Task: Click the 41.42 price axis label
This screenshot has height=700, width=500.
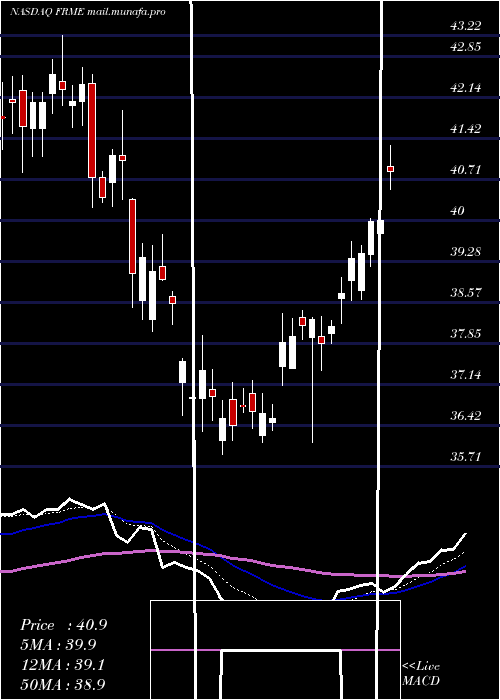Action: [466, 129]
